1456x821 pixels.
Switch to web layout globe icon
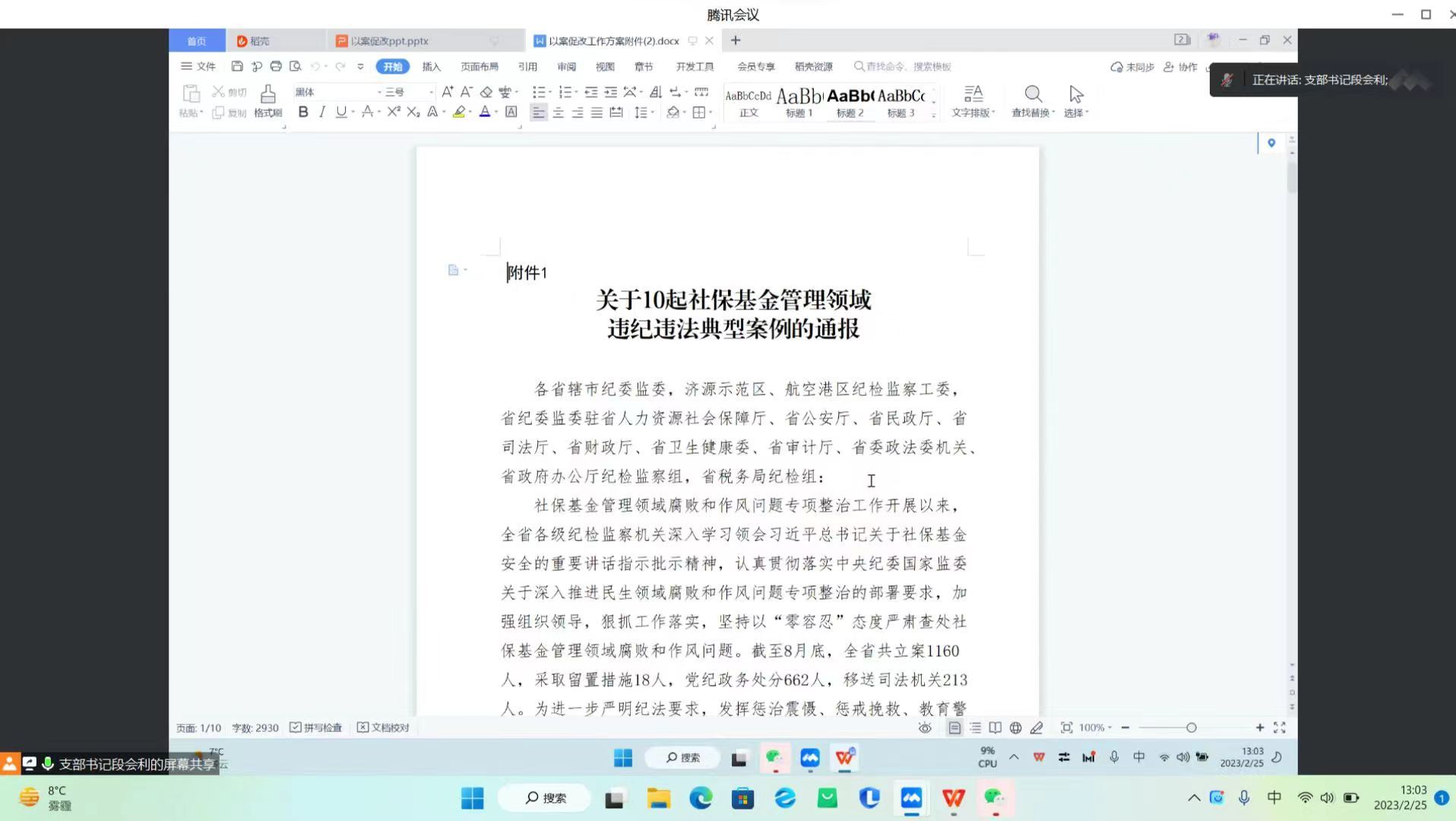pyautogui.click(x=1015, y=727)
